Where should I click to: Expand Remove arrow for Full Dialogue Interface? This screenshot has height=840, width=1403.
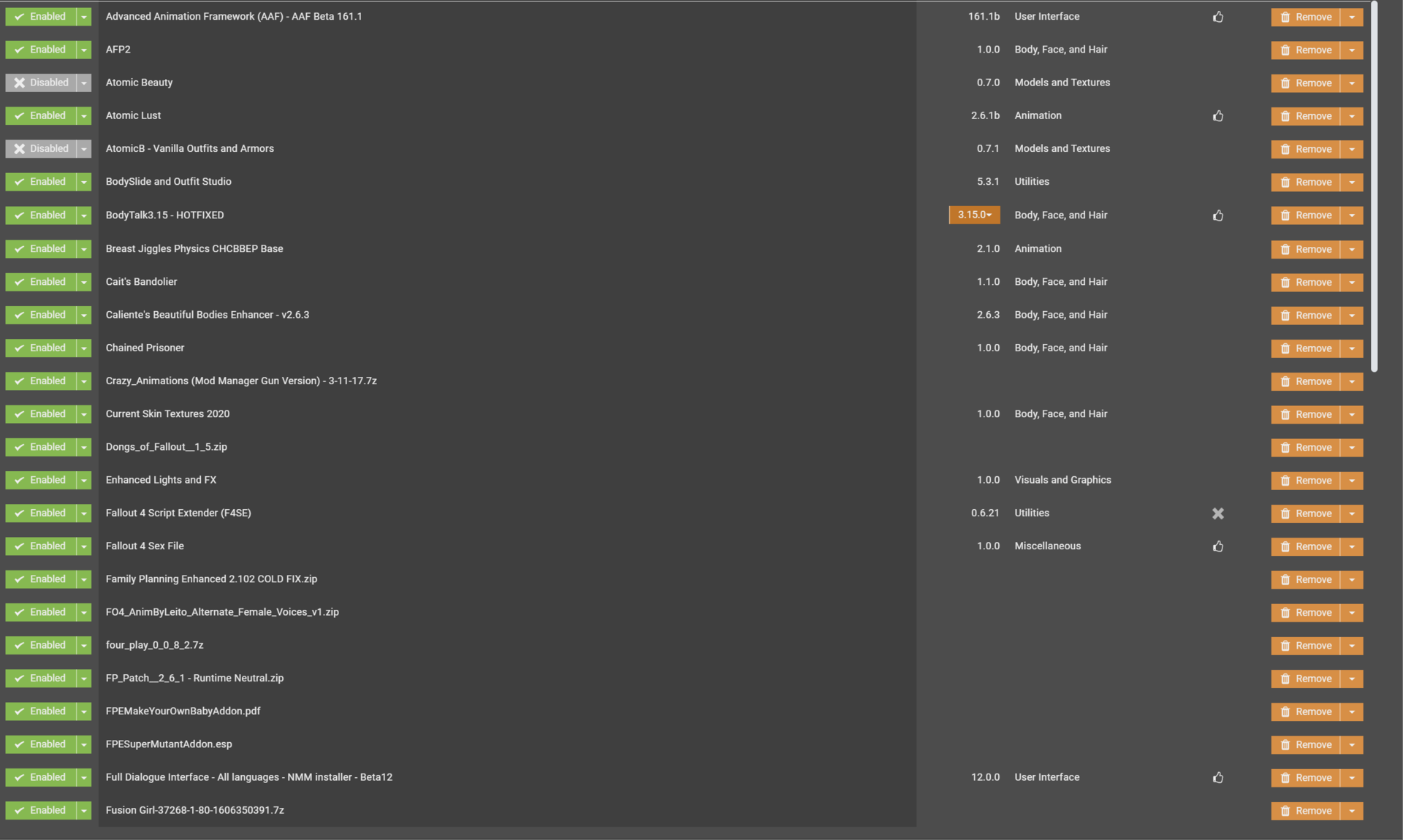pyautogui.click(x=1352, y=778)
